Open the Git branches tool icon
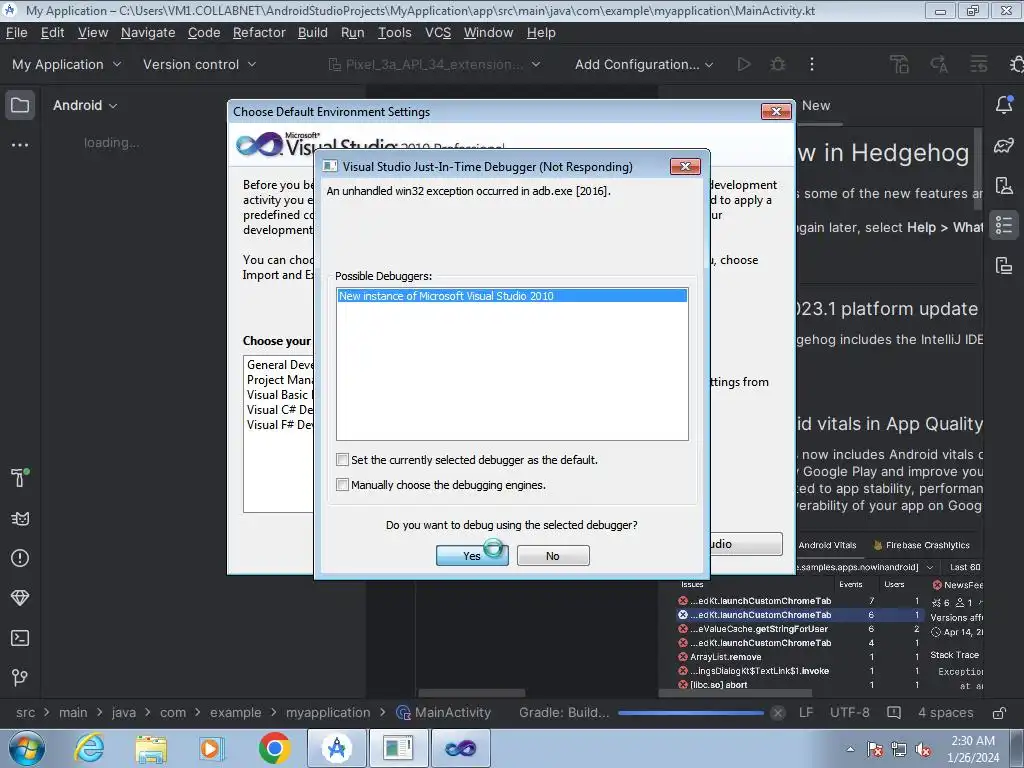This screenshot has height=768, width=1024. 20,678
